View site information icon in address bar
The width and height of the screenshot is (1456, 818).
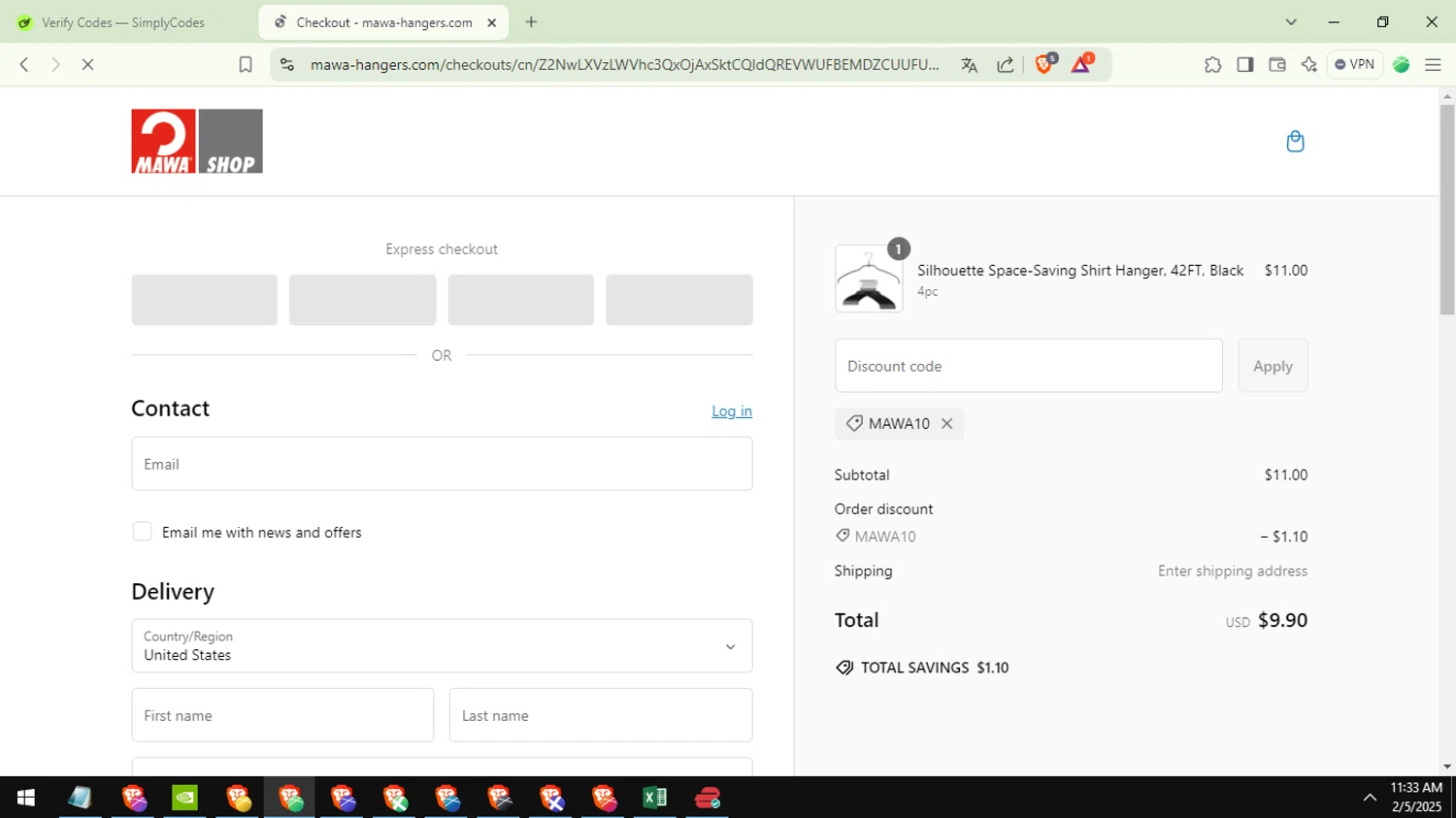286,65
